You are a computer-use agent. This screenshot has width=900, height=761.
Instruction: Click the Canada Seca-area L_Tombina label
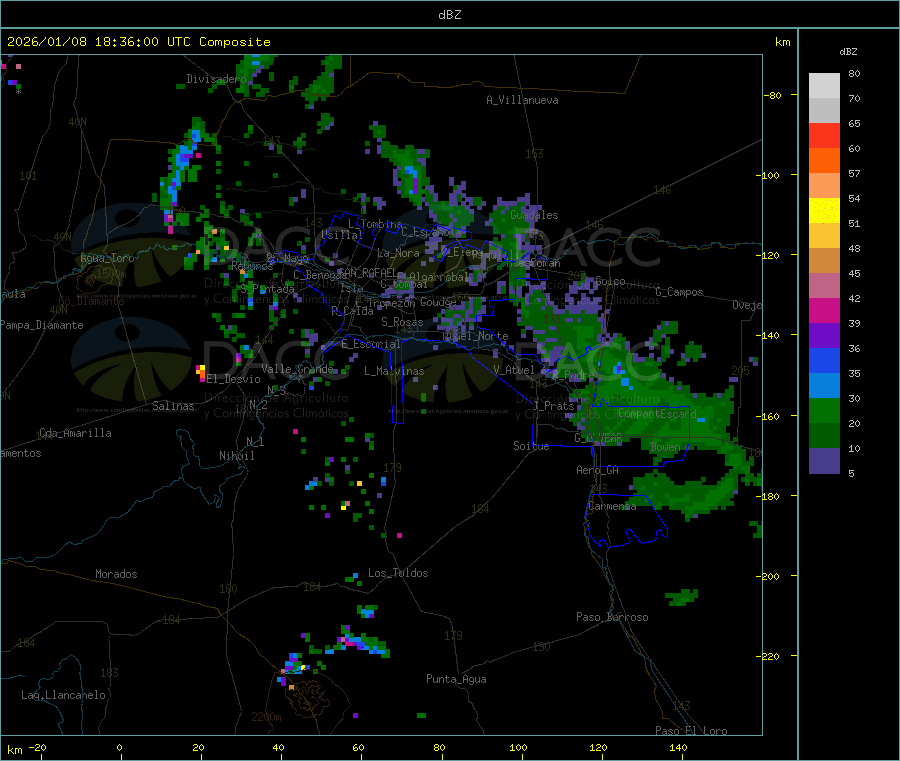coord(375,224)
